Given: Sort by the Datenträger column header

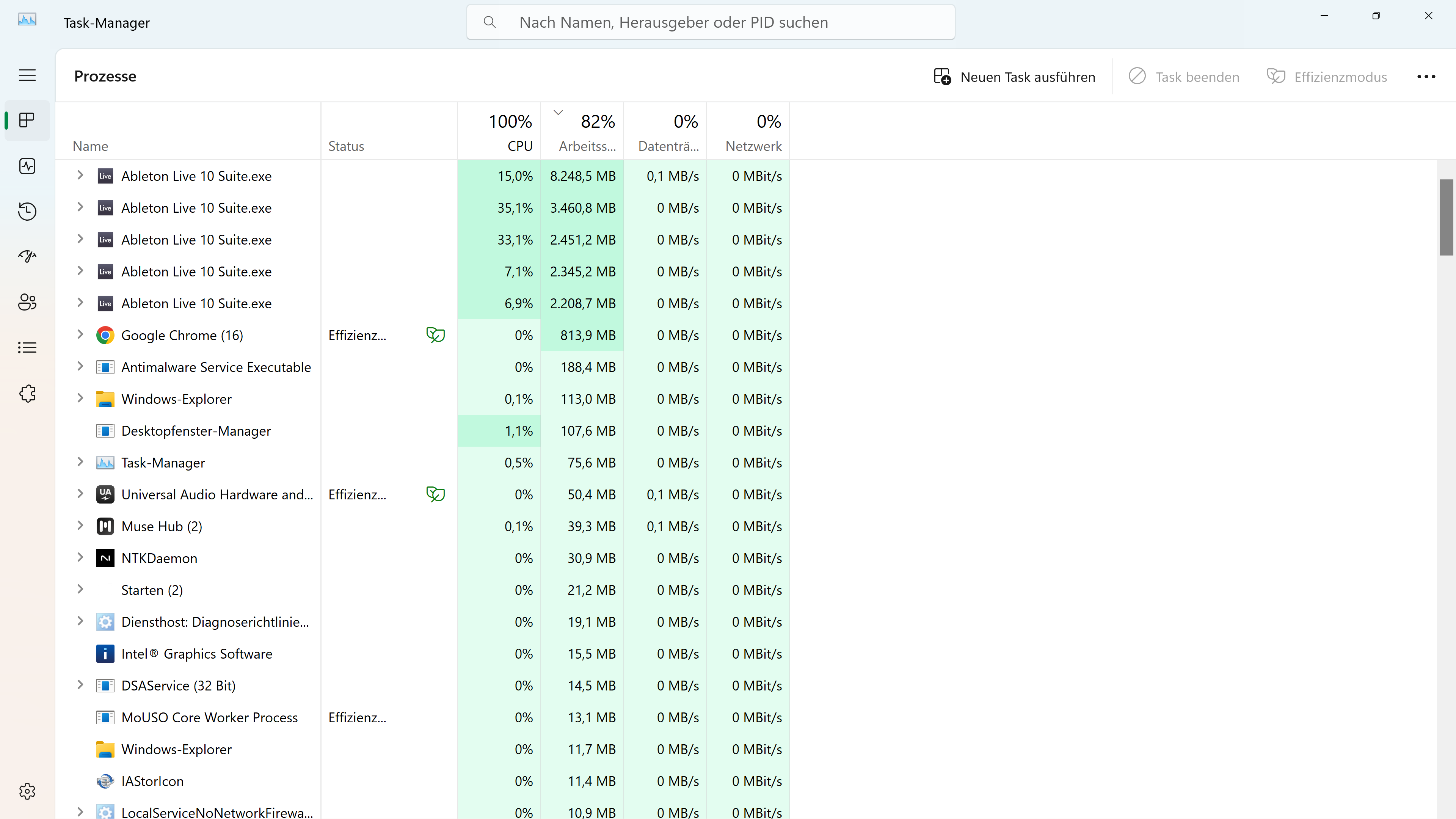Looking at the screenshot, I should pos(665,131).
